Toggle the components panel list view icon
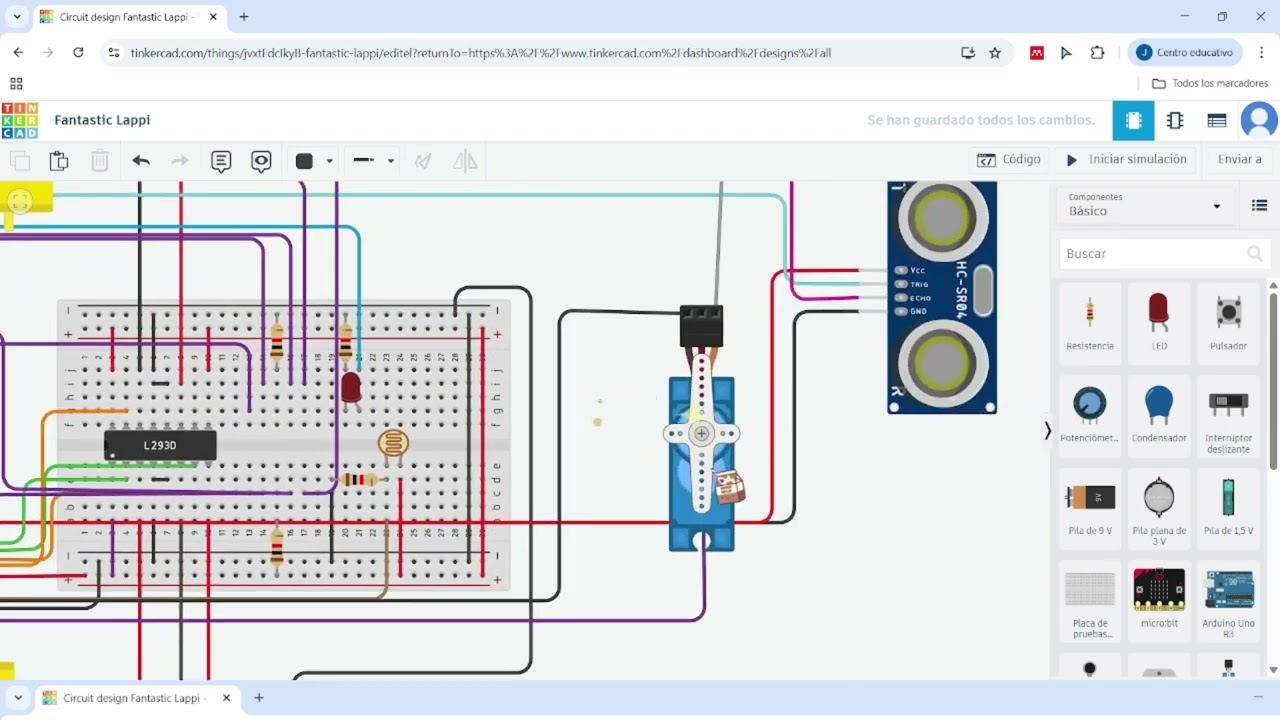 pyautogui.click(x=1259, y=206)
